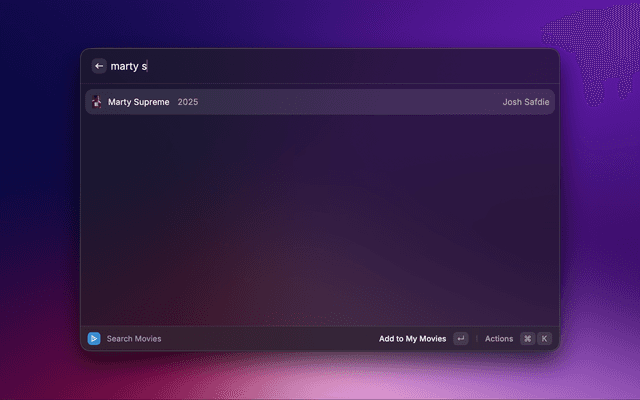
Task: Click the divider between Enter key and Actions
Action: tap(477, 339)
